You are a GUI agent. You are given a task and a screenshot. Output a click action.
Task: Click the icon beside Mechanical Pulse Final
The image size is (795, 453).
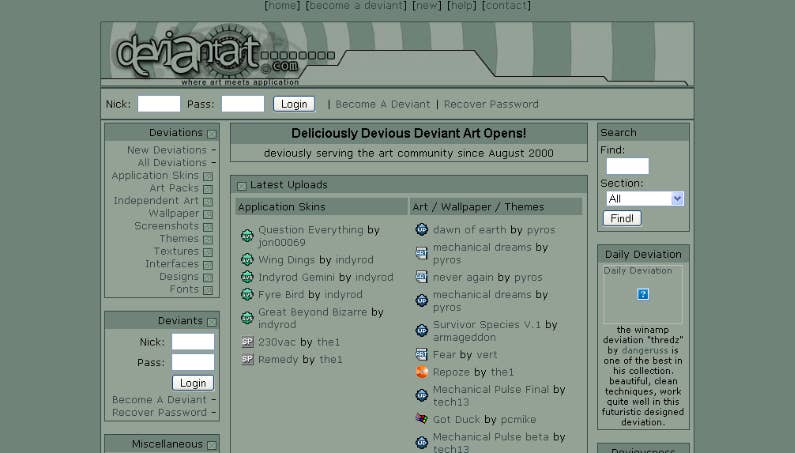pos(422,395)
